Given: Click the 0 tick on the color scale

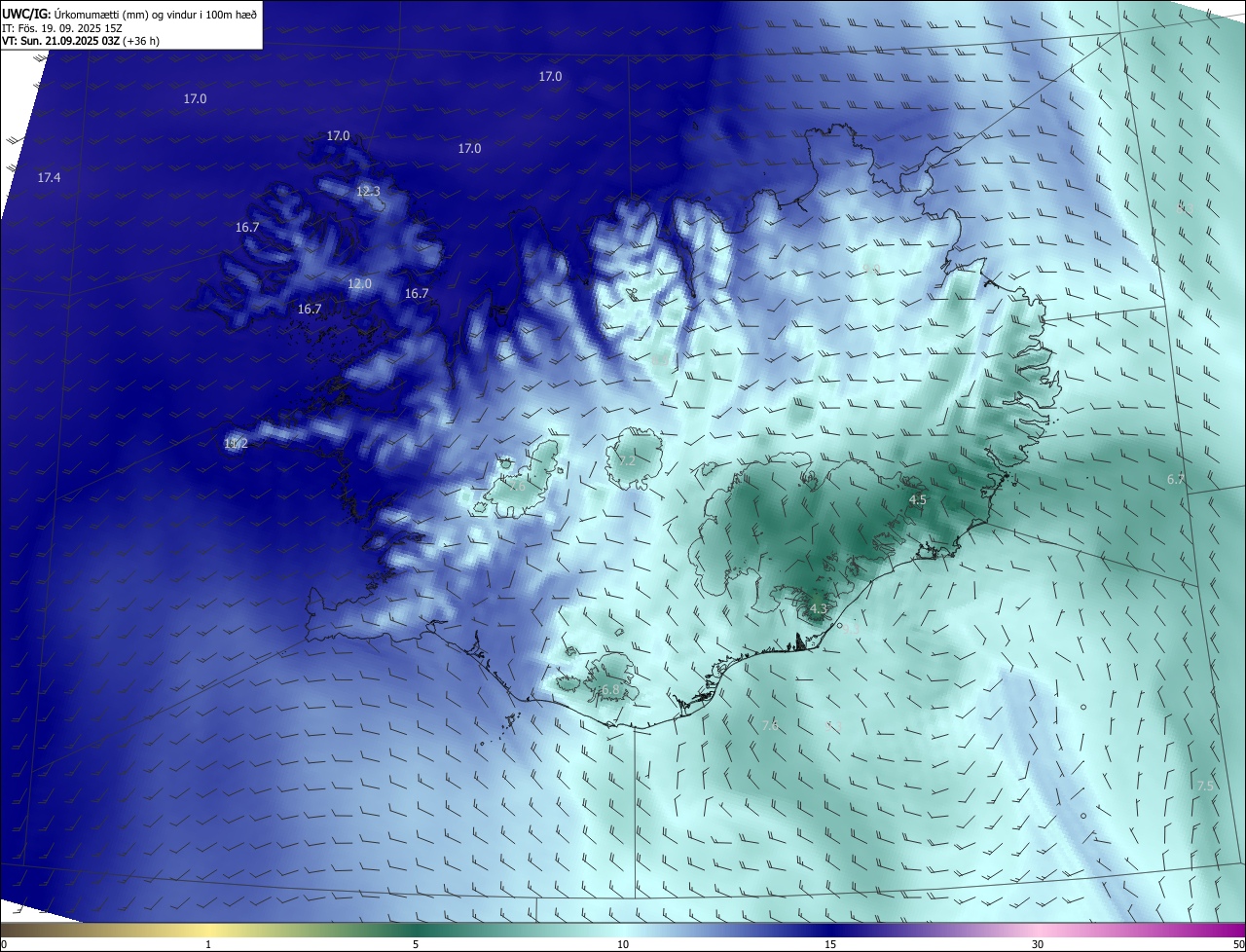Looking at the screenshot, I should click(4, 944).
